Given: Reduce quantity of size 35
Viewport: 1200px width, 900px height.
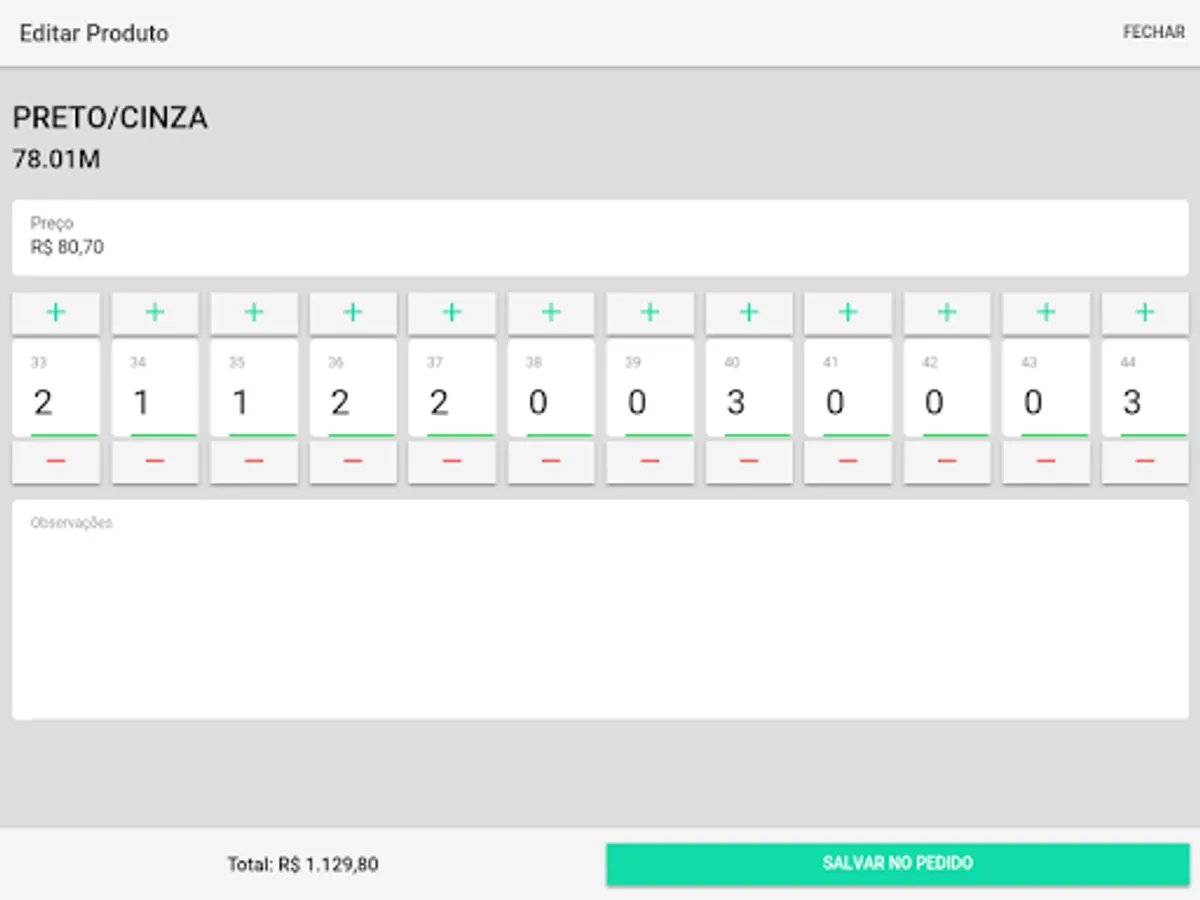Looking at the screenshot, I should [x=254, y=462].
